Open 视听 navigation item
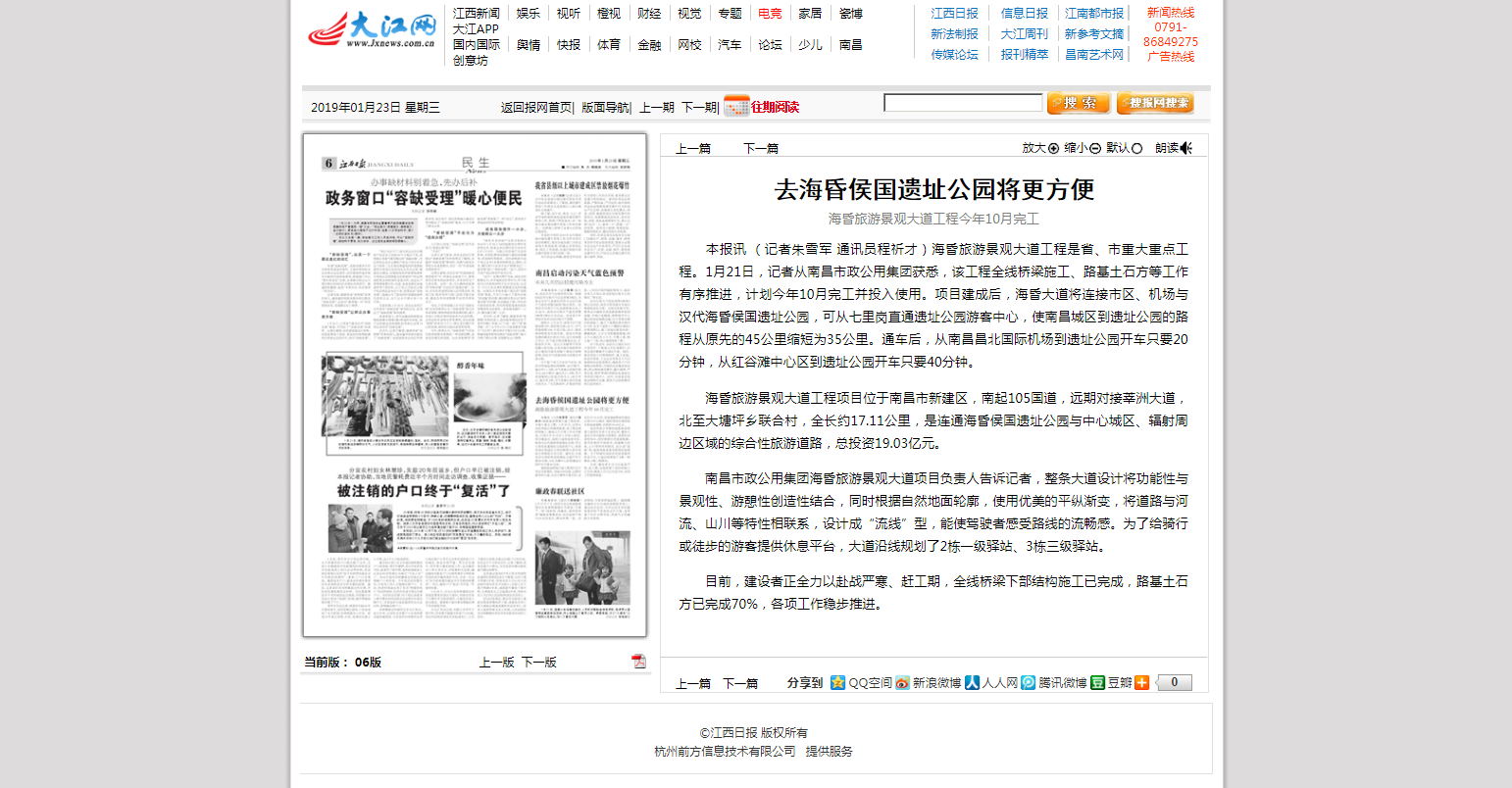 [x=569, y=14]
